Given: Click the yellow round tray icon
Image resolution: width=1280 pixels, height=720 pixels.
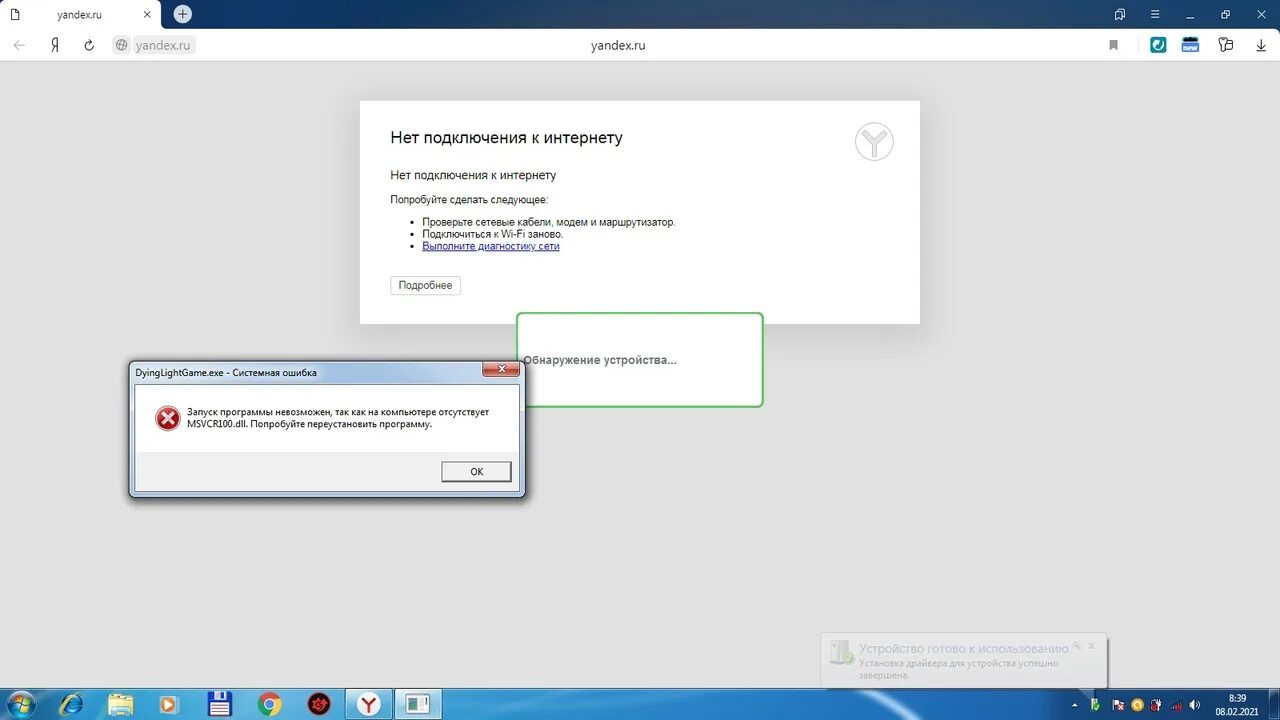Looking at the screenshot, I should point(1137,705).
